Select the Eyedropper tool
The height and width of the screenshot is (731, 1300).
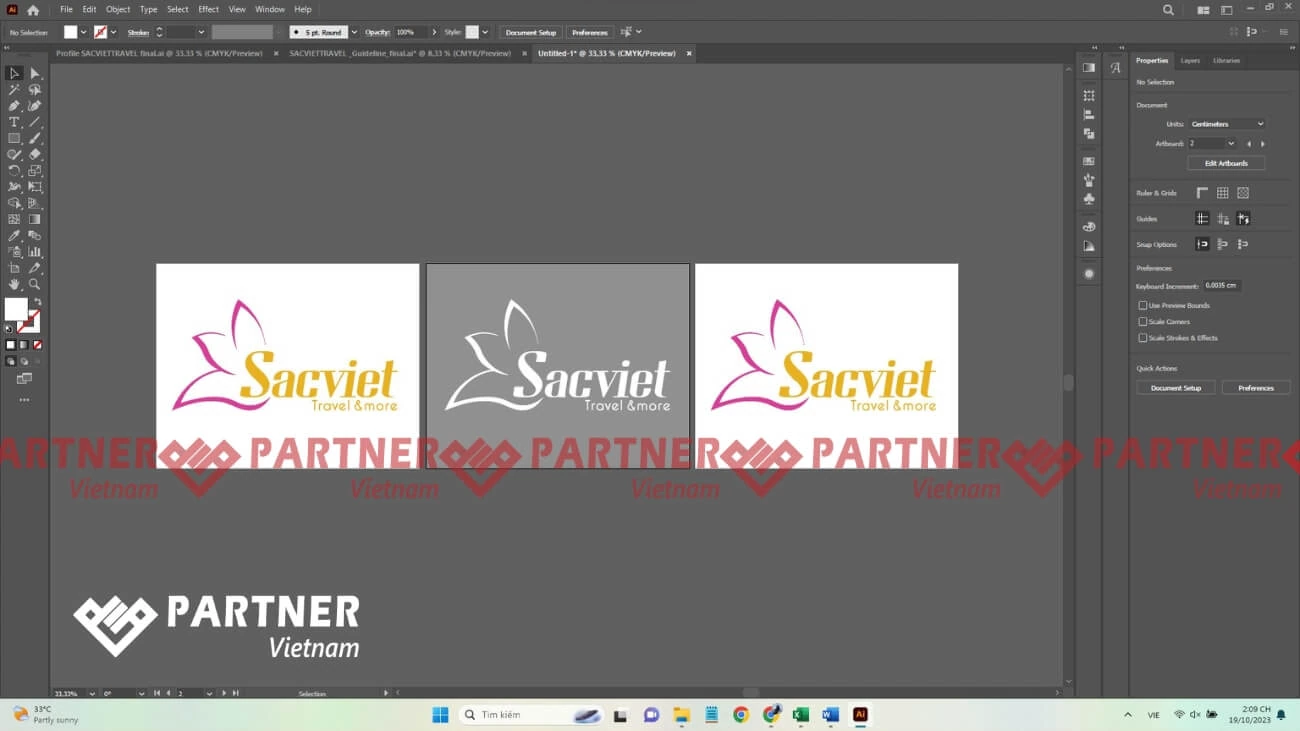click(14, 236)
